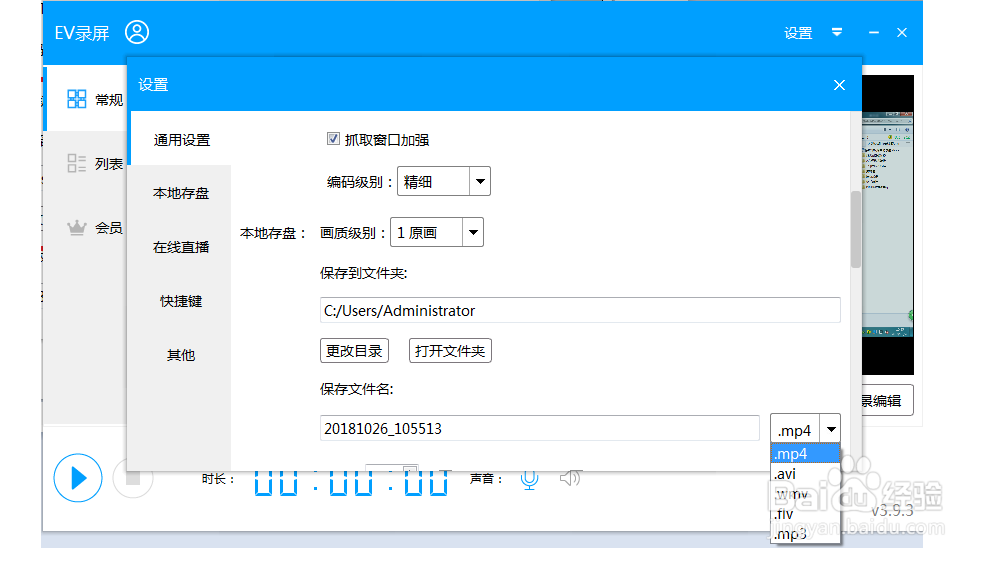Choose .flv from the format list
The width and height of the screenshot is (1000, 562).
[805, 514]
